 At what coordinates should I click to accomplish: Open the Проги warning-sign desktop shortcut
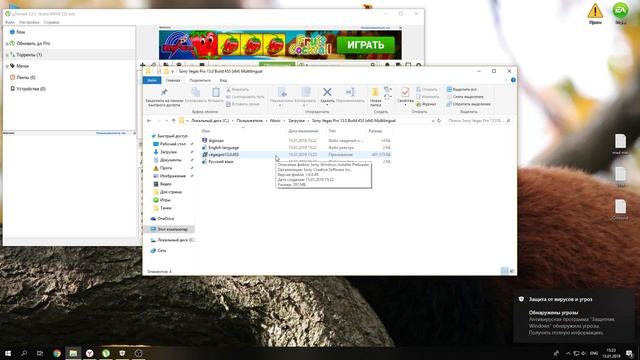[595, 14]
